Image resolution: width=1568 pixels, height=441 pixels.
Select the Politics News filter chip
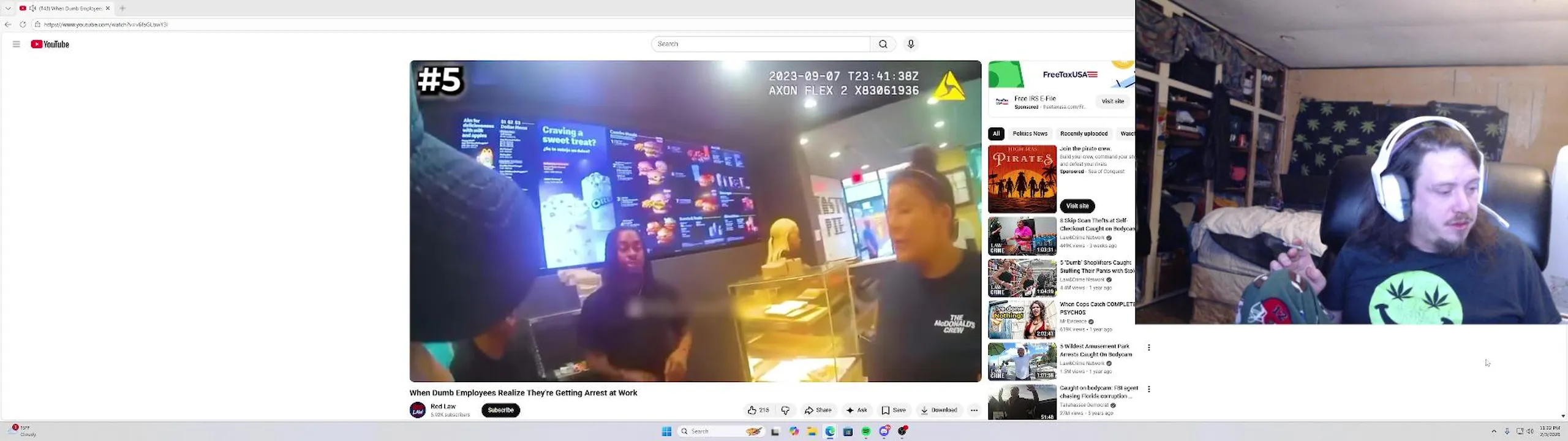pos(1030,134)
